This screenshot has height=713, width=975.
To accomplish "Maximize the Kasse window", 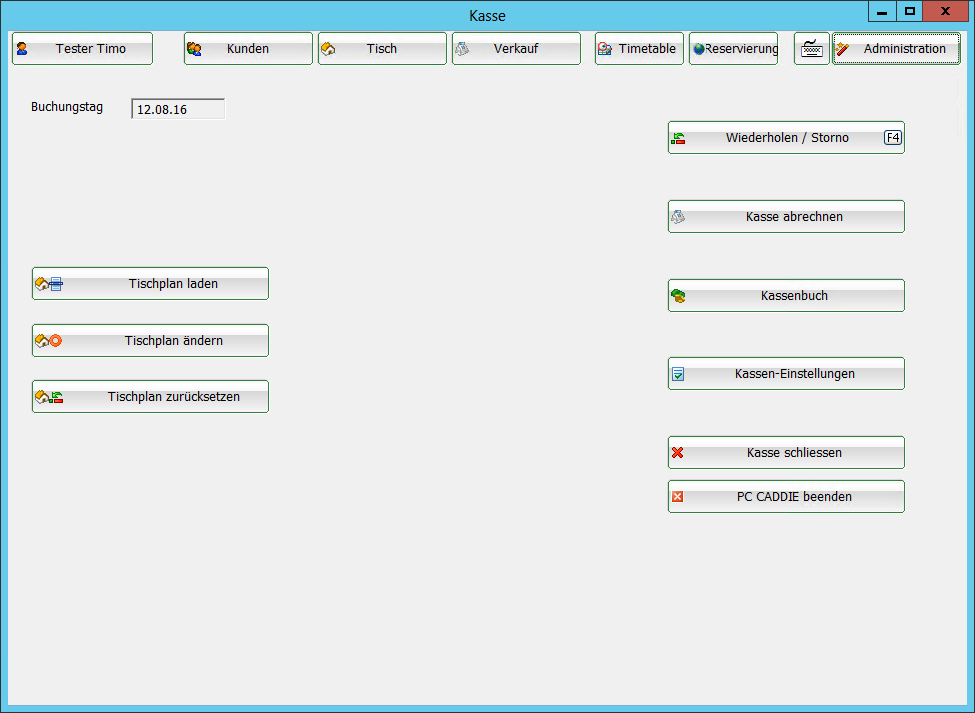I will 909,11.
